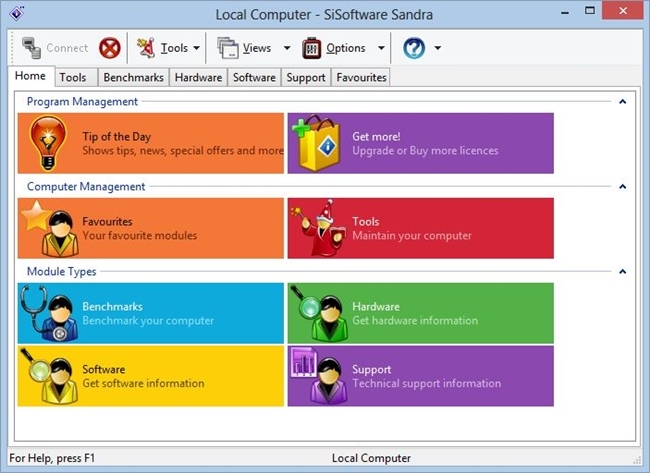Click the Connect toolbar label

point(67,48)
